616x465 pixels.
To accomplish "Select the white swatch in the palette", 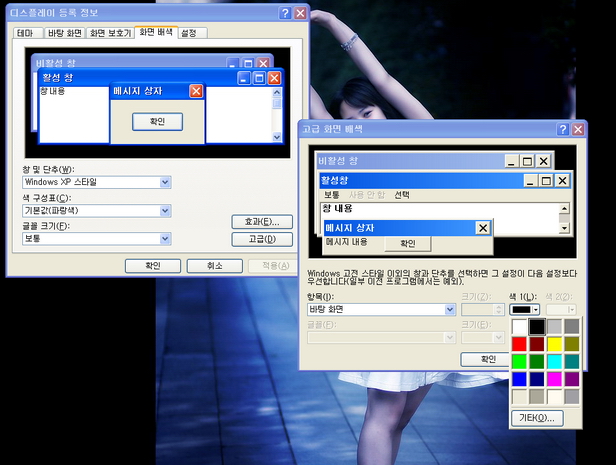I will point(519,327).
